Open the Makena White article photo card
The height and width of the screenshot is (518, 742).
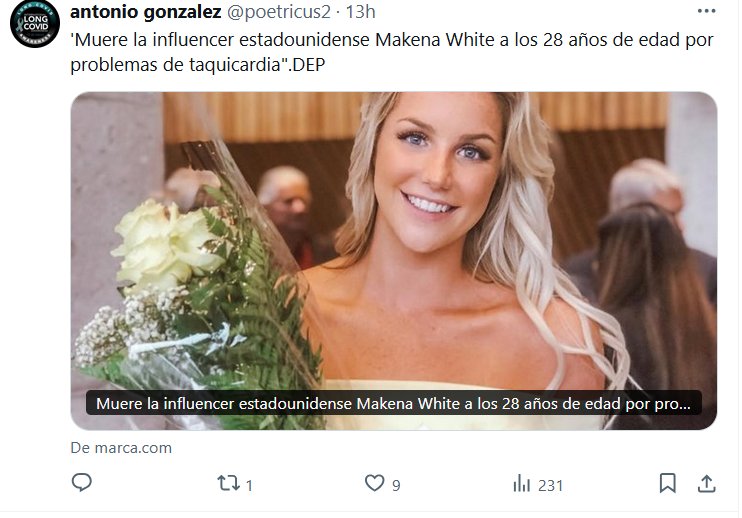click(x=394, y=261)
